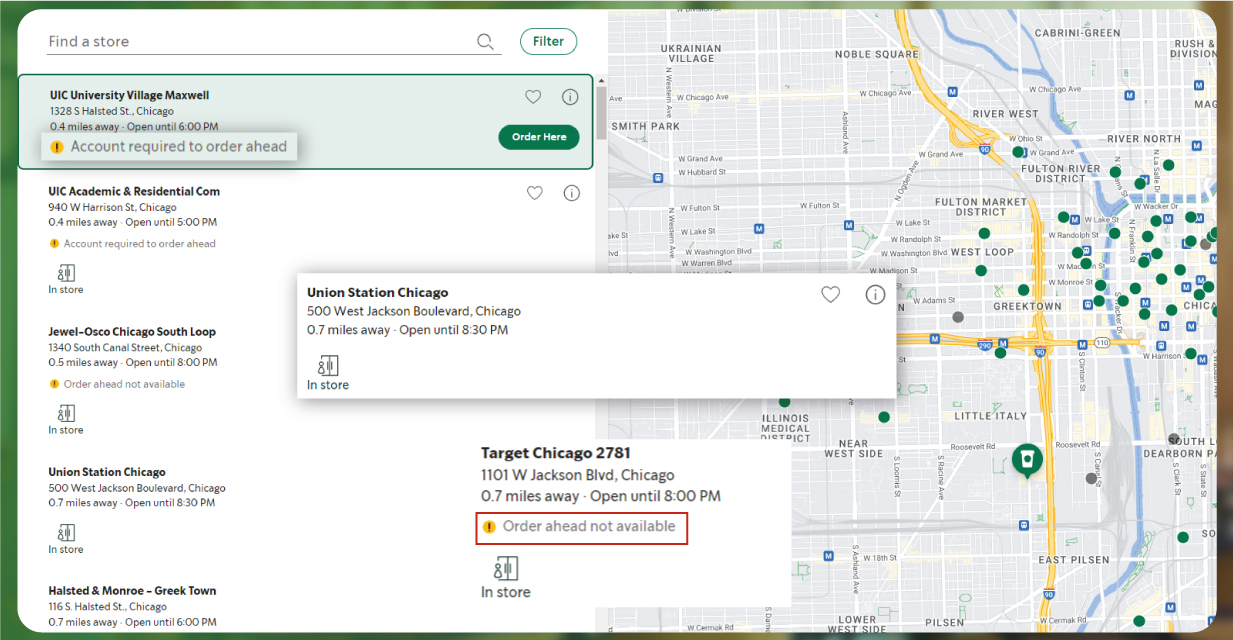Click transit station icon beside W Hubbard St

(x=657, y=178)
